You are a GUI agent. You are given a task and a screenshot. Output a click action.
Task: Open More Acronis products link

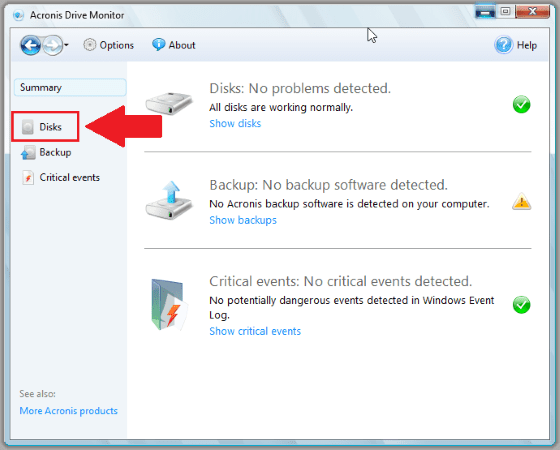pos(69,411)
